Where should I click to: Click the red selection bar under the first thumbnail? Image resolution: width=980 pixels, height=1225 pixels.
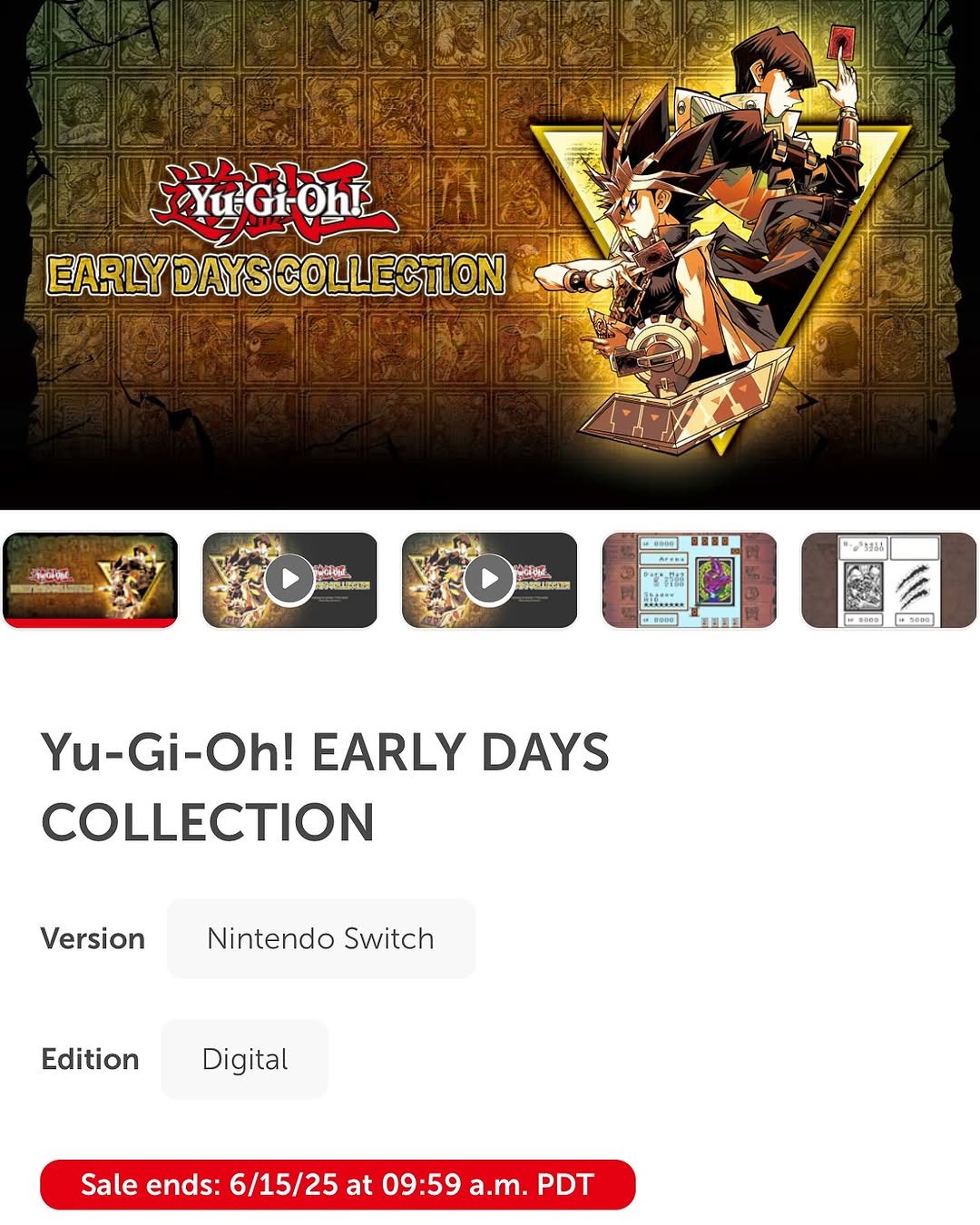90,622
